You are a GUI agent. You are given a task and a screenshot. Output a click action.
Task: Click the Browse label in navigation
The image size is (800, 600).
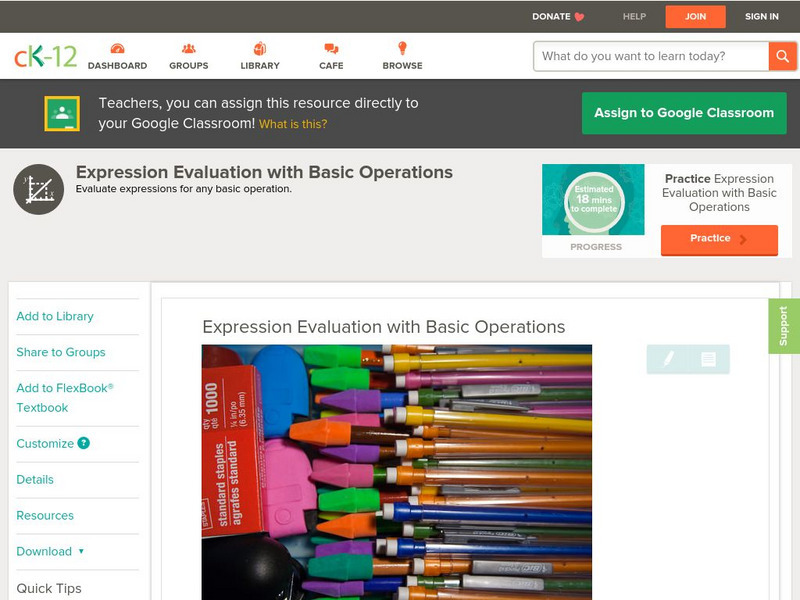pyautogui.click(x=403, y=66)
